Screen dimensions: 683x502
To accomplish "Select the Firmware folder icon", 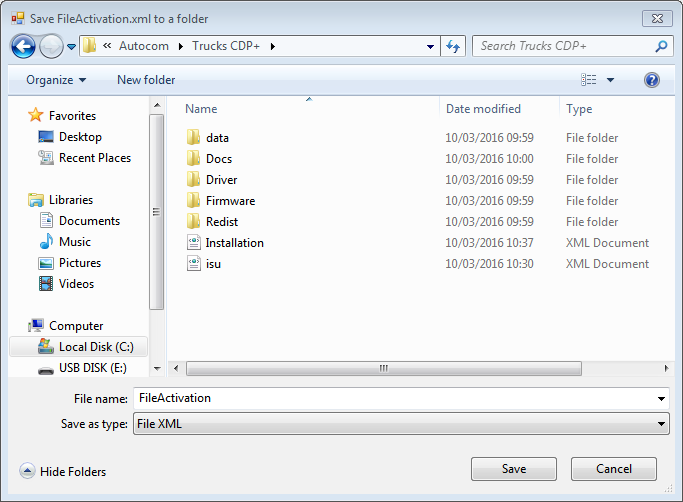I will coord(193,200).
